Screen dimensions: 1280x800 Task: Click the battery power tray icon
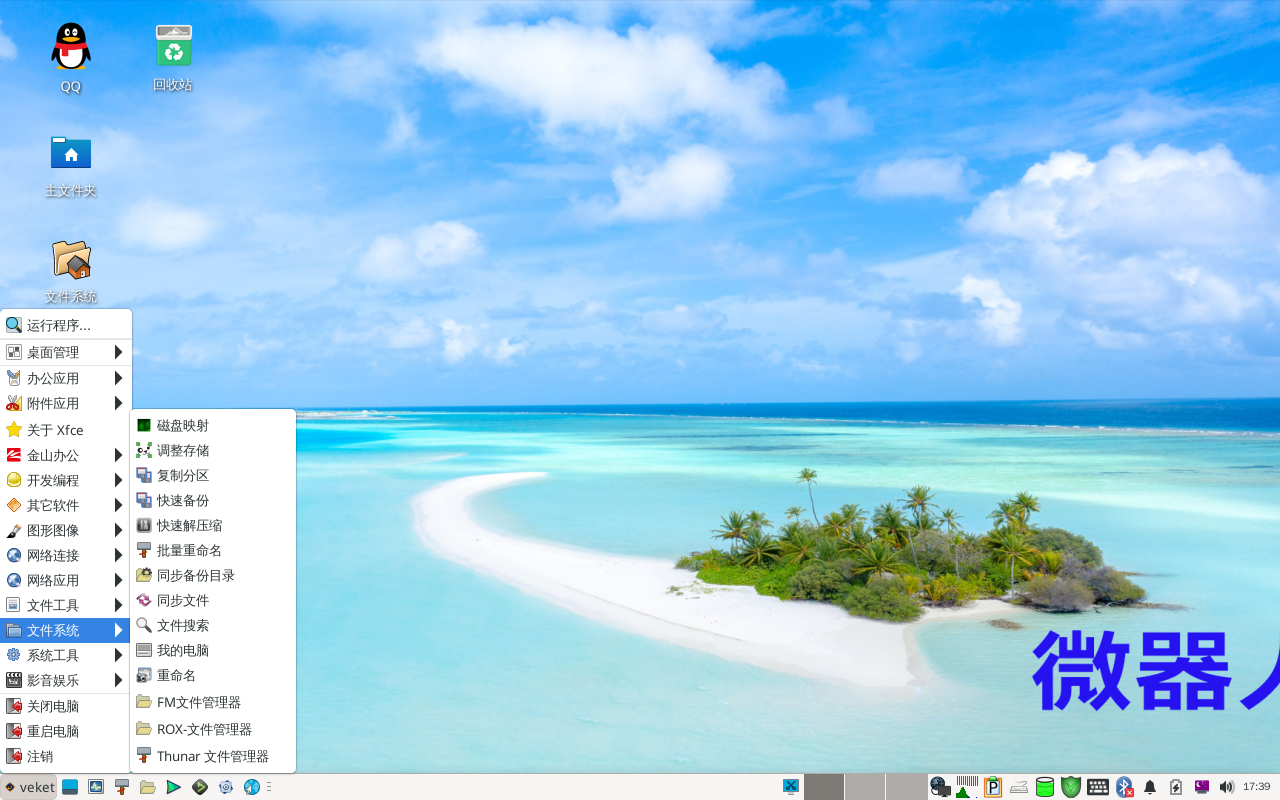pos(1176,787)
